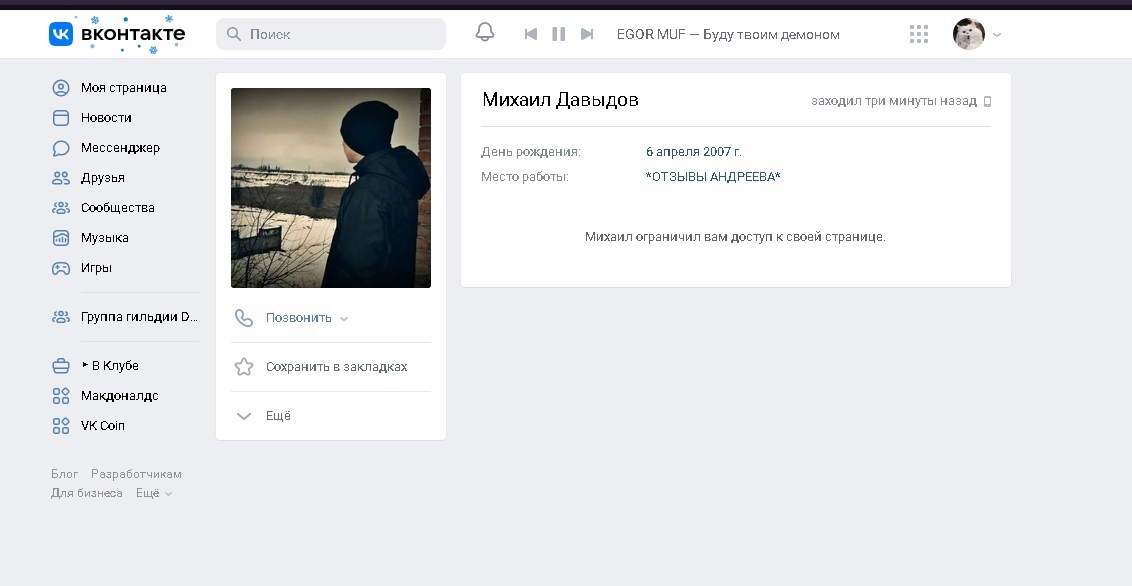Click the profile photo thumbnail

331,188
